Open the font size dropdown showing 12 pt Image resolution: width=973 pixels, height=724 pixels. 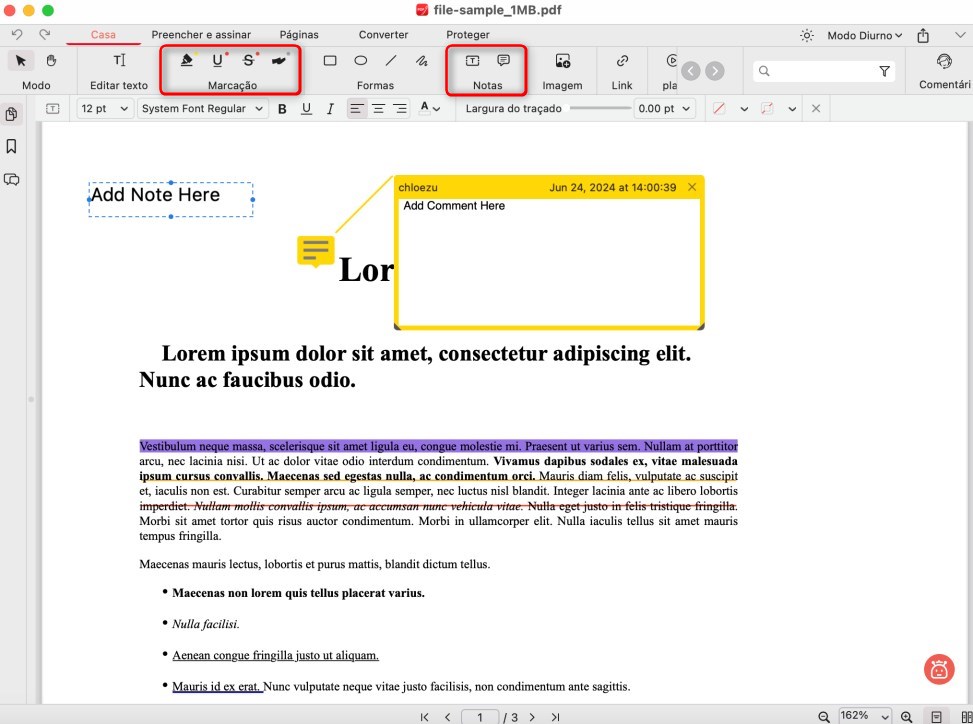tap(104, 108)
